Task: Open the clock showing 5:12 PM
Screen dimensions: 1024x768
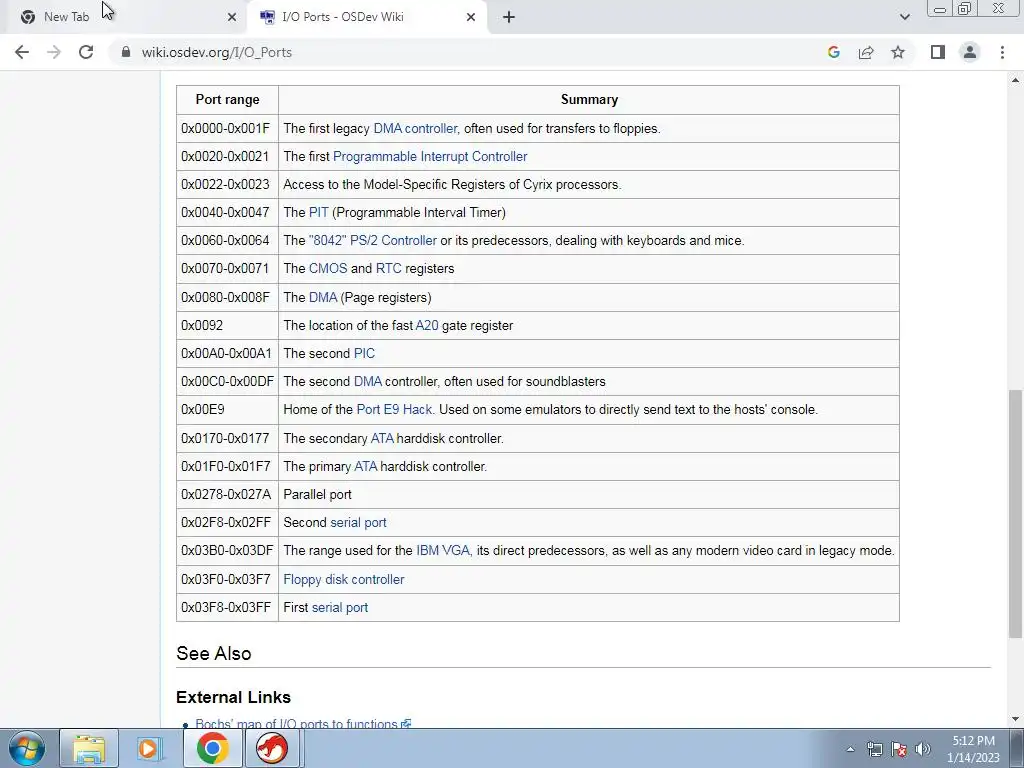Action: click(973, 749)
